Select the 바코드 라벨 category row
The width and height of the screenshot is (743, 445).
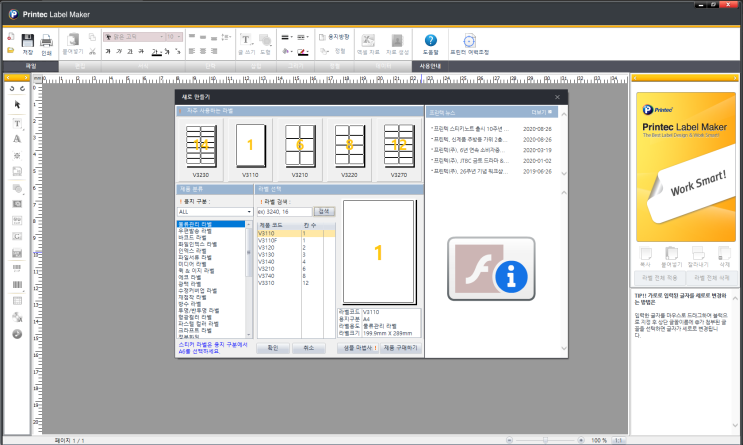pos(211,237)
